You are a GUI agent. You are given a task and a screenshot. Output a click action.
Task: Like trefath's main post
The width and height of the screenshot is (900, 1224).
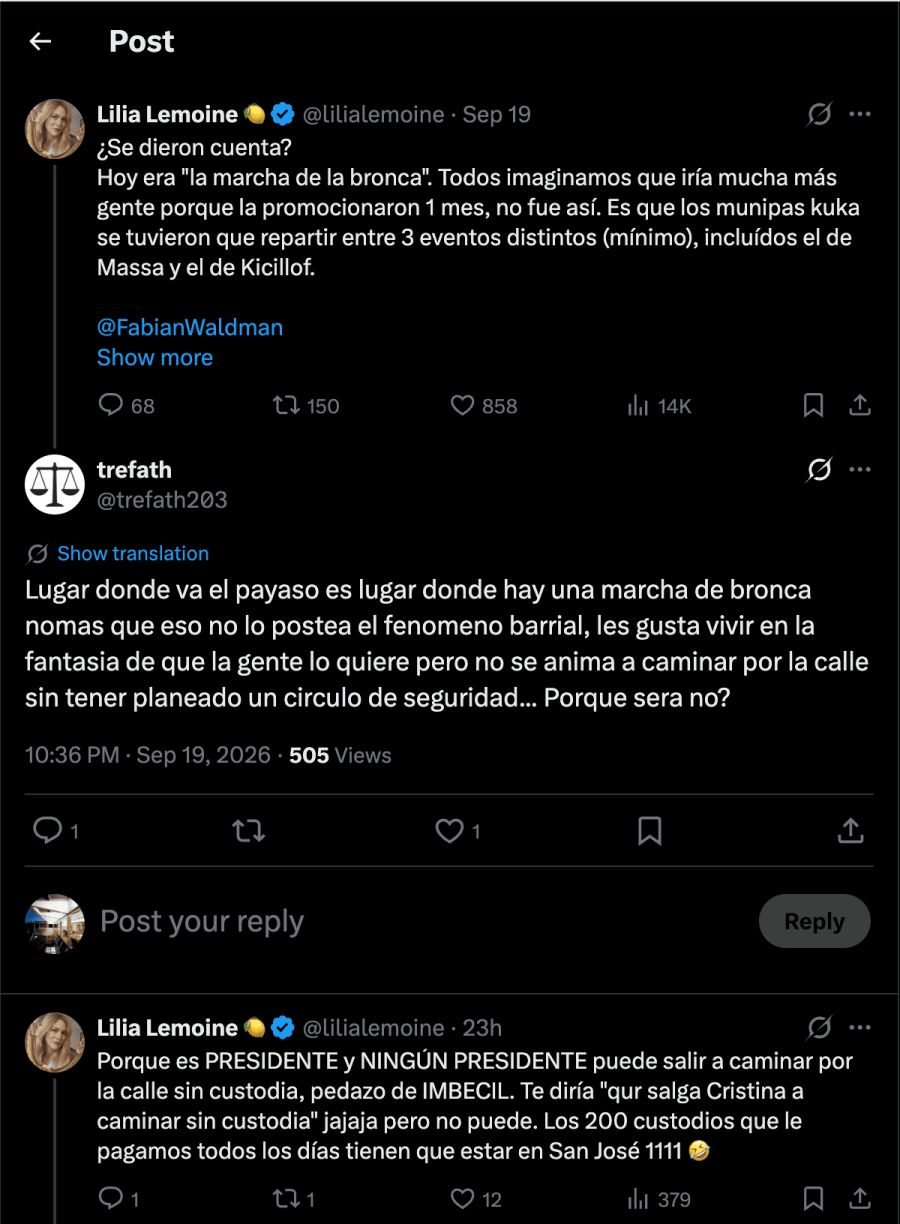pos(450,830)
